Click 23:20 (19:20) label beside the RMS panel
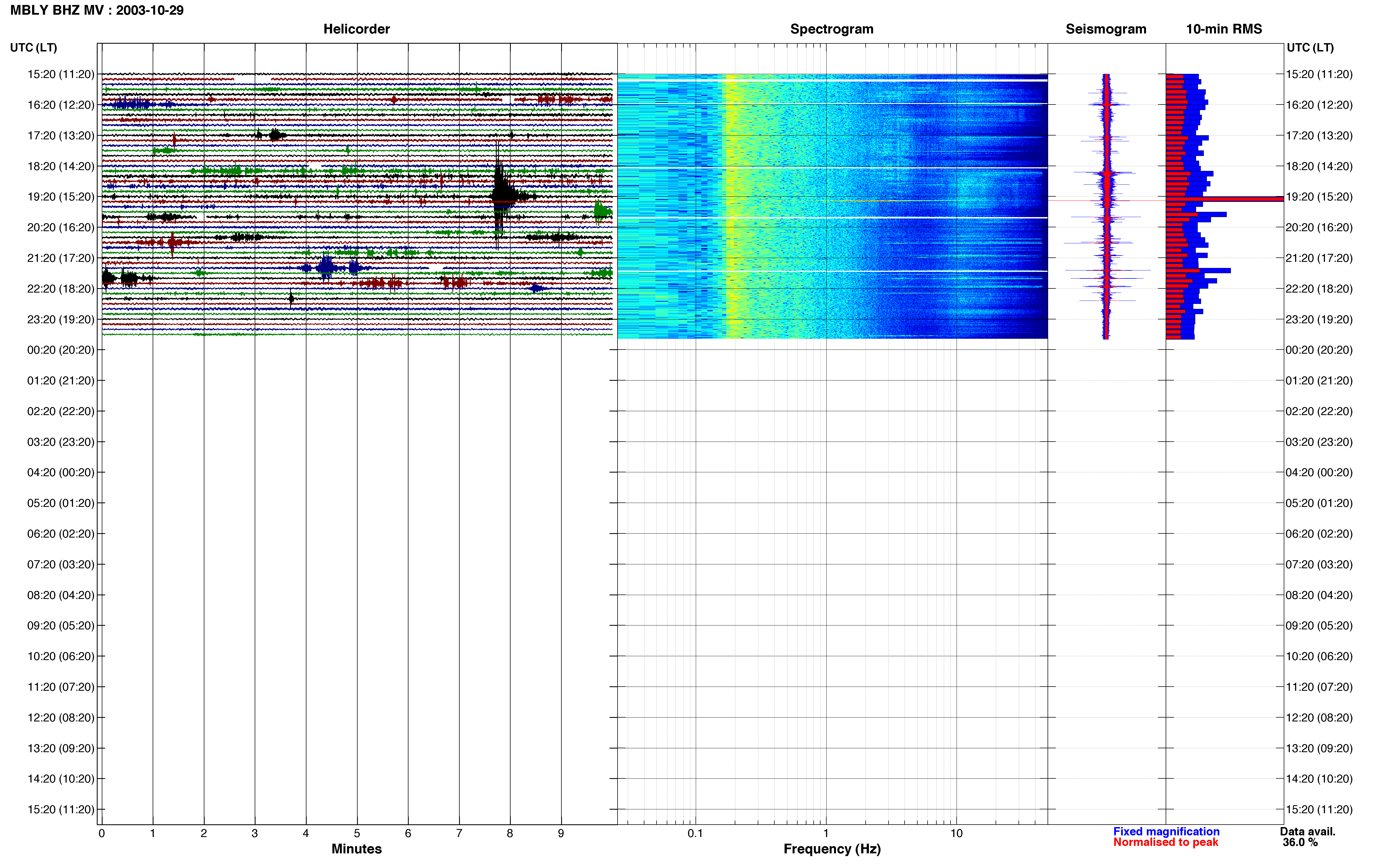 [x=1319, y=319]
